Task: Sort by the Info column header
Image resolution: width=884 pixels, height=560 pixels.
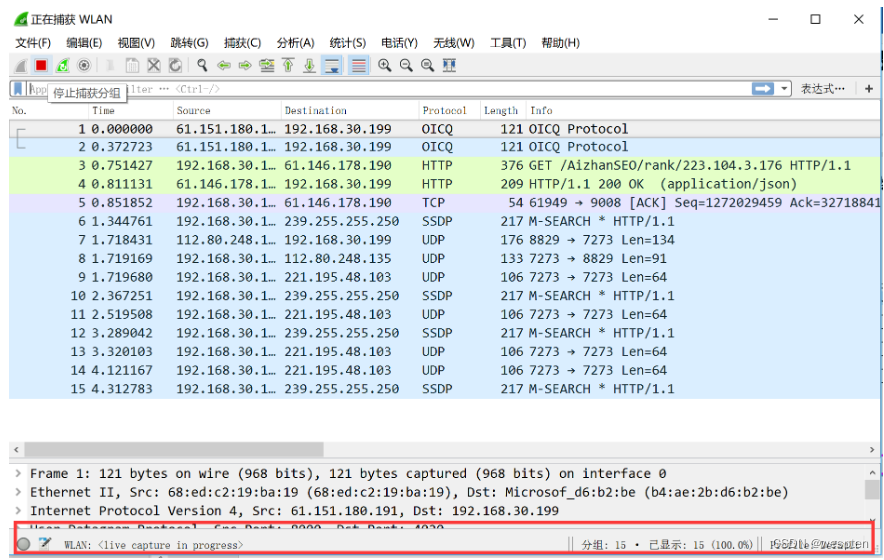Action: pyautogui.click(x=702, y=111)
